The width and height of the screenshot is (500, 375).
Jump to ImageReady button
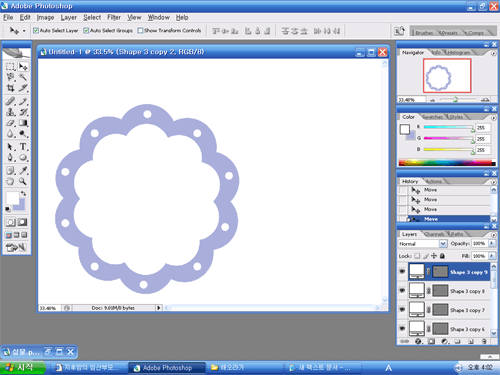(x=16, y=247)
